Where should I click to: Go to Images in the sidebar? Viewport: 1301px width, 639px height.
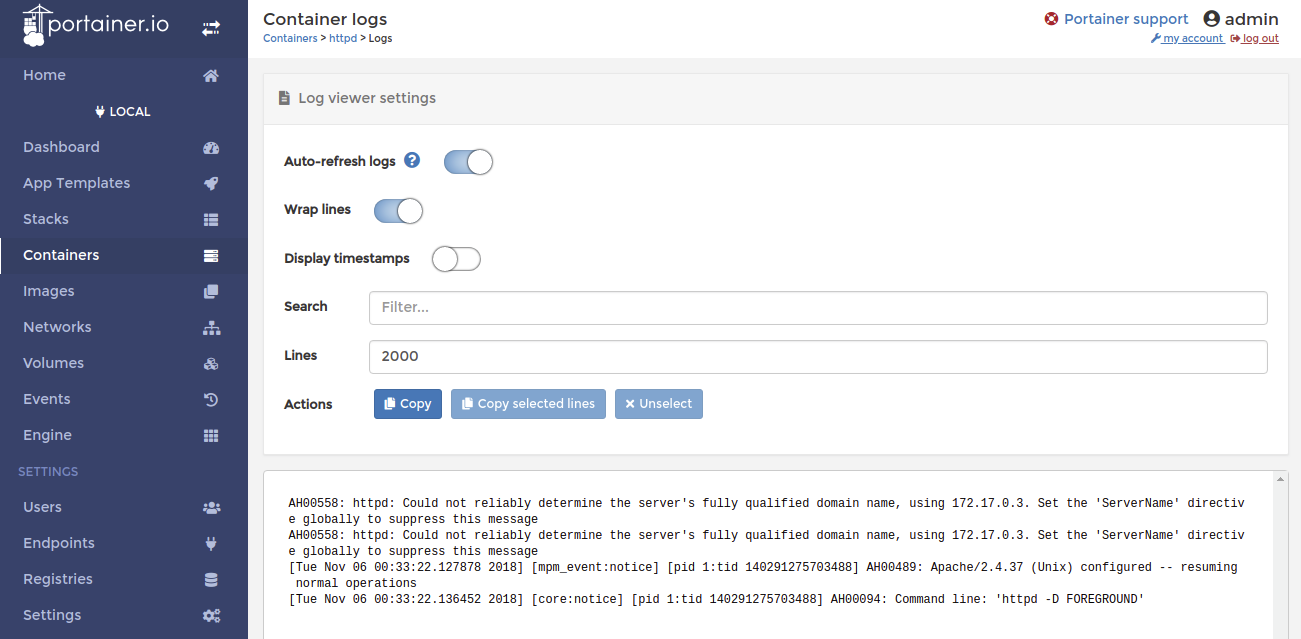[x=49, y=291]
